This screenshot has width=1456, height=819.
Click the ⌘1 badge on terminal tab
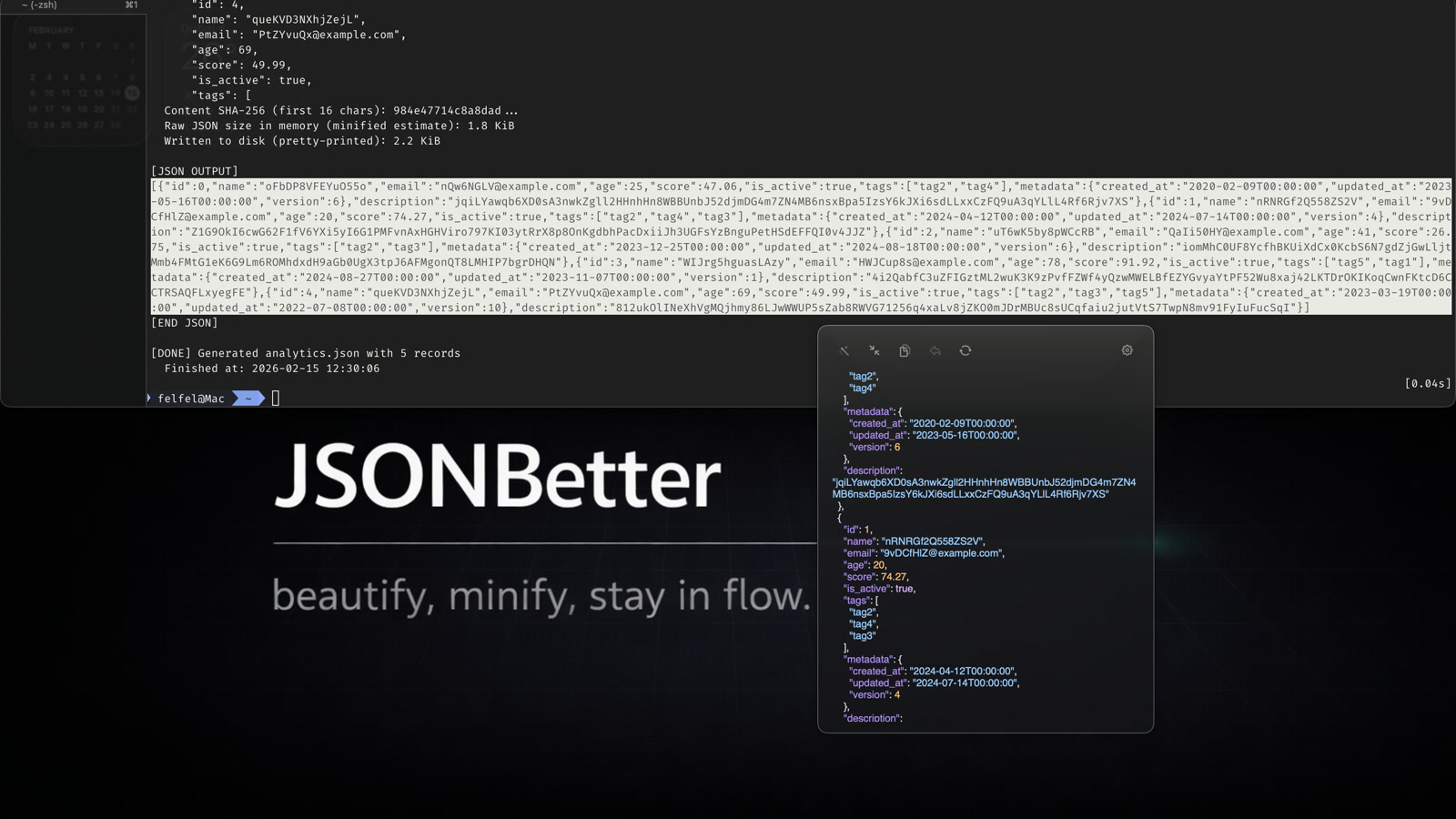pos(129,5)
